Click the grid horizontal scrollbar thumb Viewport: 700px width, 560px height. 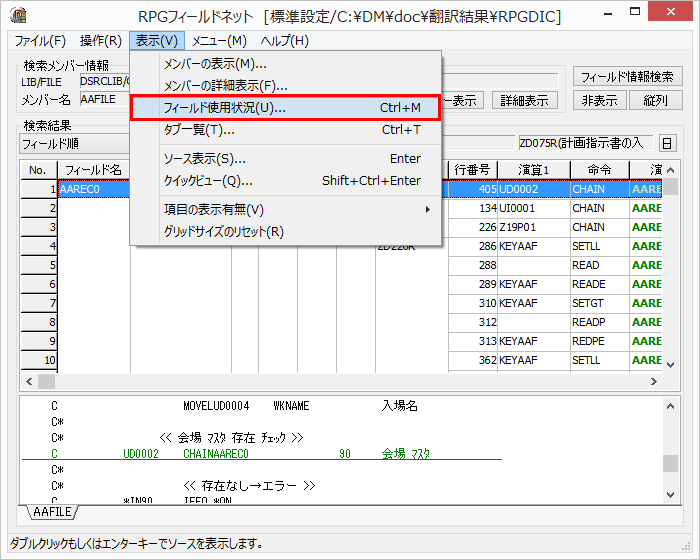[x=46, y=381]
